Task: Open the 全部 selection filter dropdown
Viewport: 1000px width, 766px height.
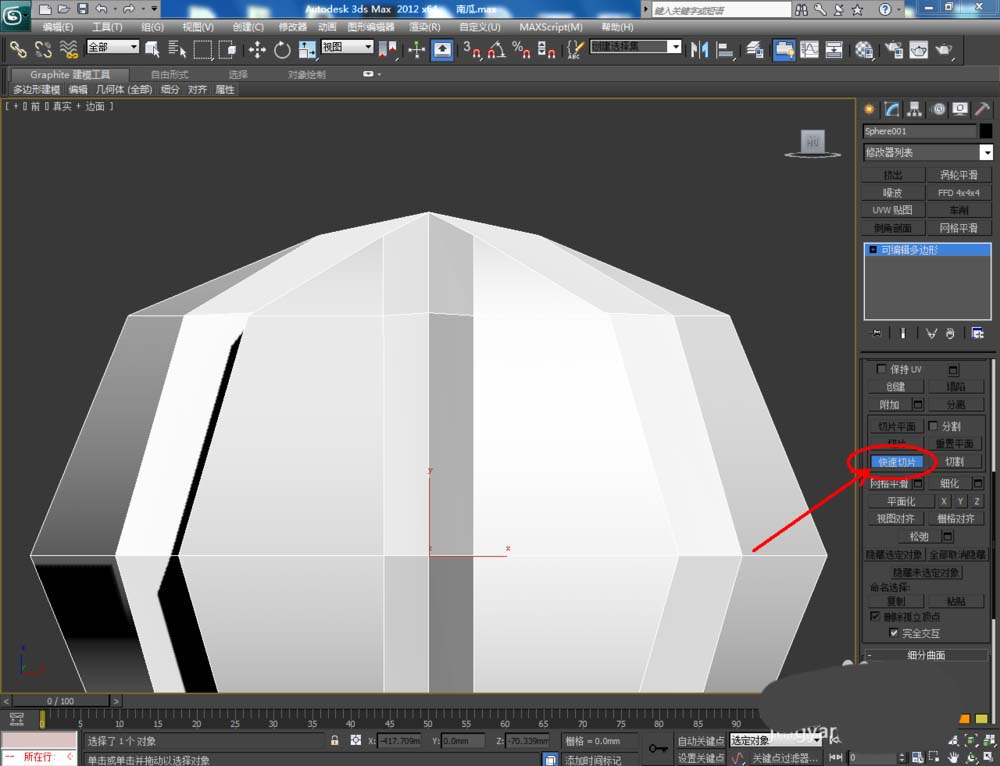Action: pos(113,47)
